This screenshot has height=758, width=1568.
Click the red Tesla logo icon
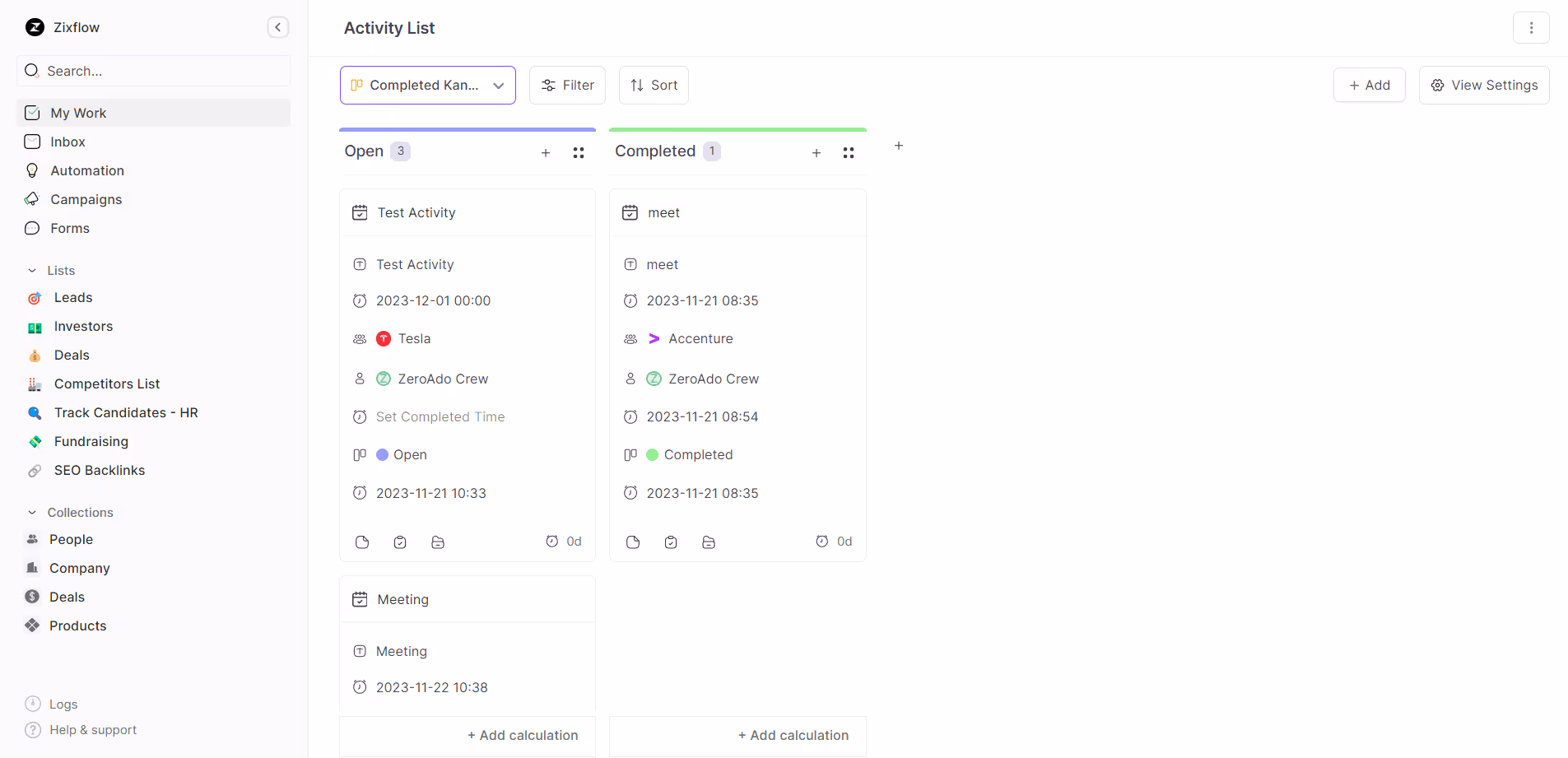[384, 338]
